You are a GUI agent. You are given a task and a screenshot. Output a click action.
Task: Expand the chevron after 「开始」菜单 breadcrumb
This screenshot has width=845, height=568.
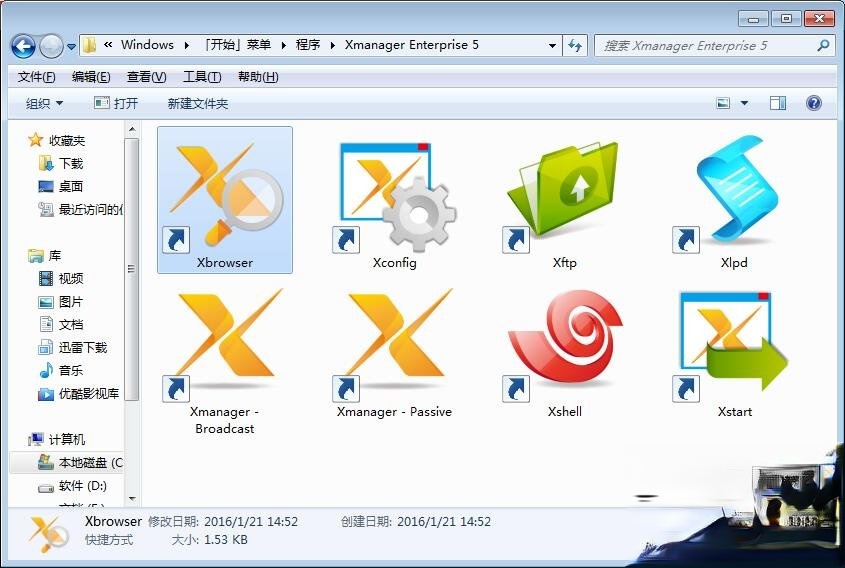[x=283, y=45]
